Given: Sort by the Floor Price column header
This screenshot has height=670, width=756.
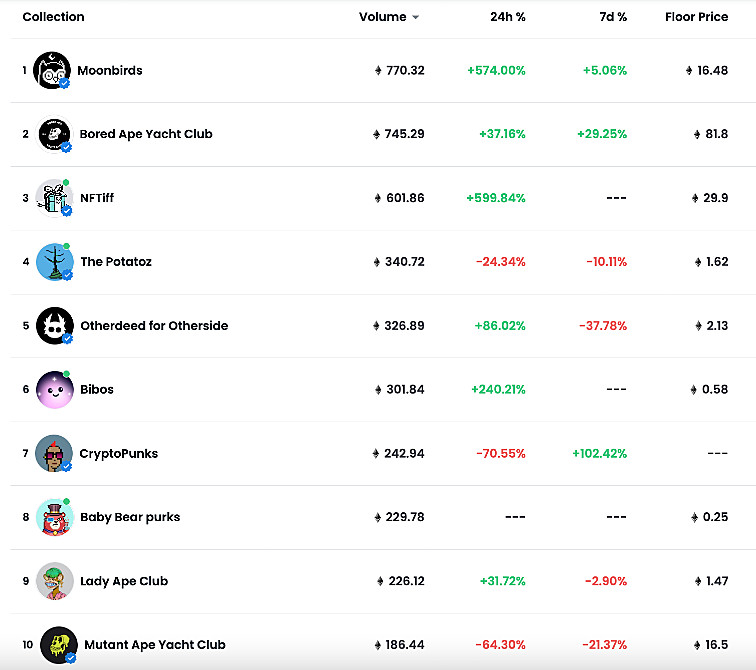Looking at the screenshot, I should (697, 17).
